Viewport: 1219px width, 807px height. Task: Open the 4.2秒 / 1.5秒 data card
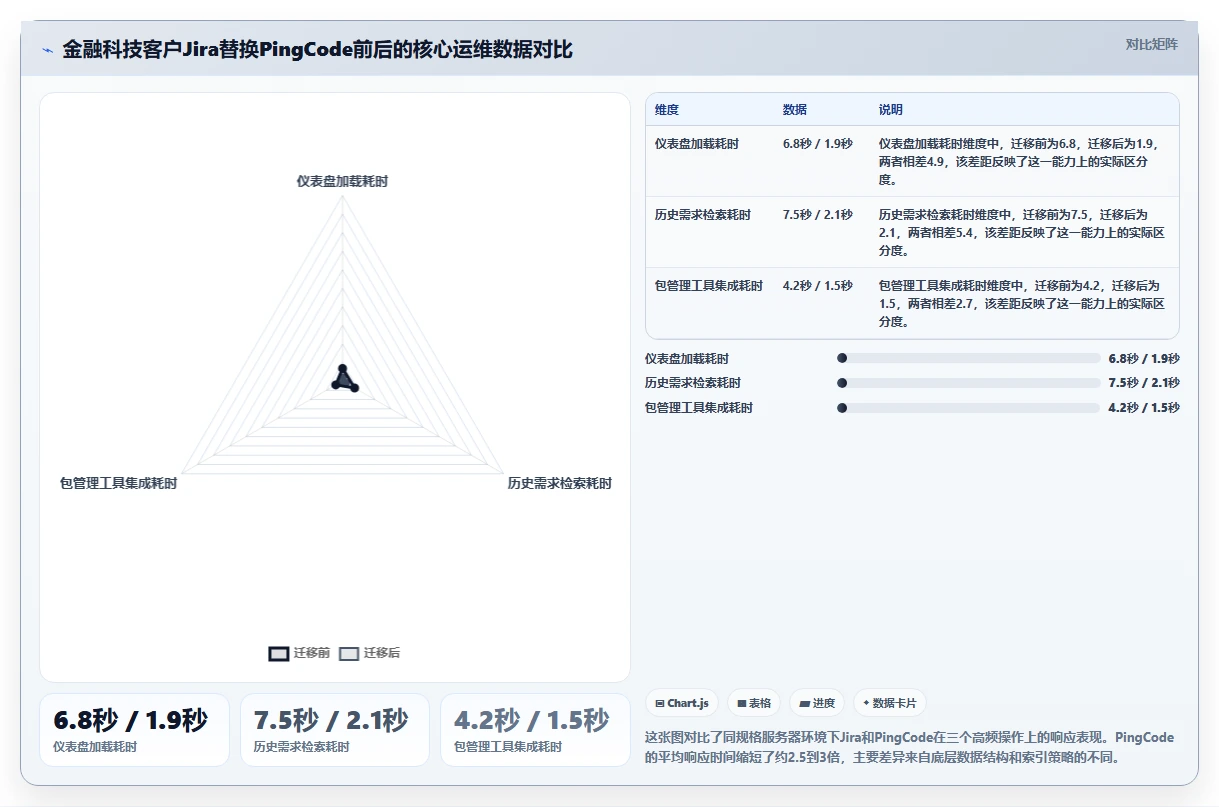tap(535, 730)
